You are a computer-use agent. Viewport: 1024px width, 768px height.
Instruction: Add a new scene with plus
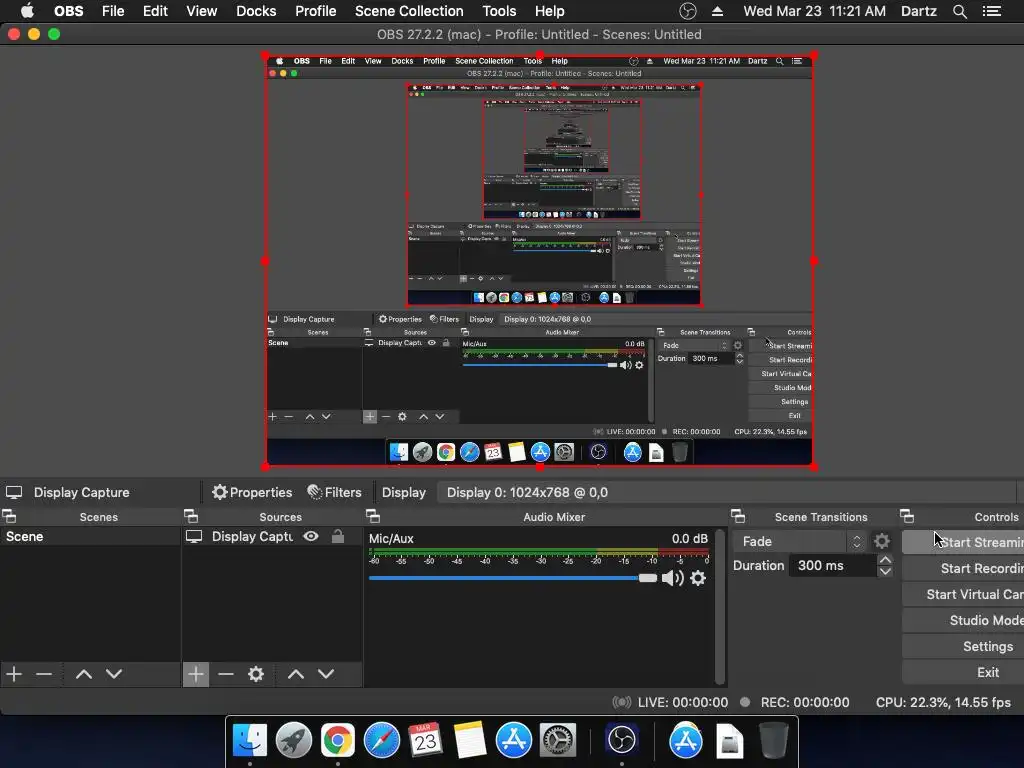(x=14, y=674)
